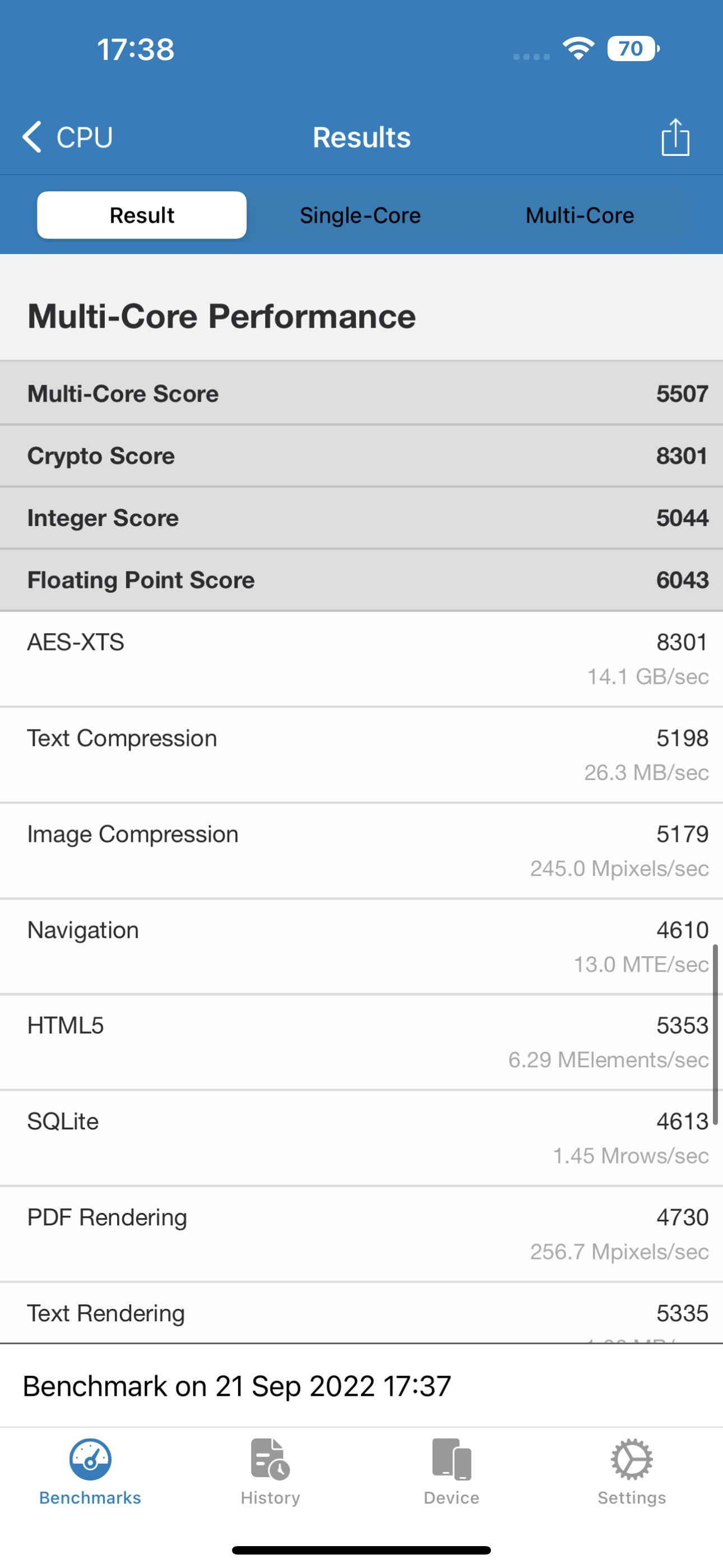Tap the share icon in the header
This screenshot has width=723, height=1568.
(675, 137)
